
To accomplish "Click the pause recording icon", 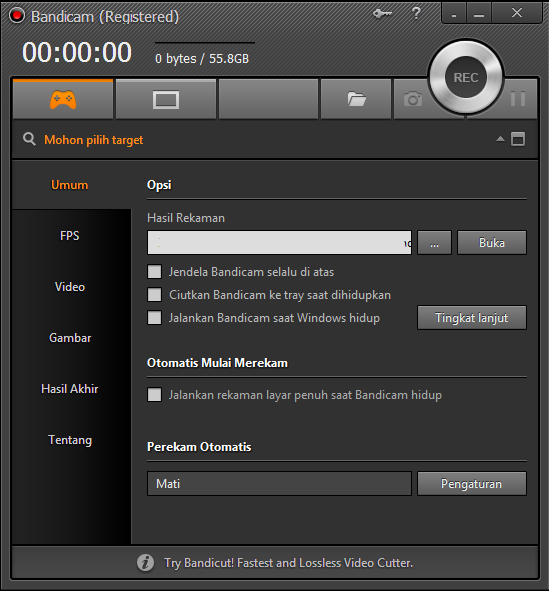I will tap(518, 99).
